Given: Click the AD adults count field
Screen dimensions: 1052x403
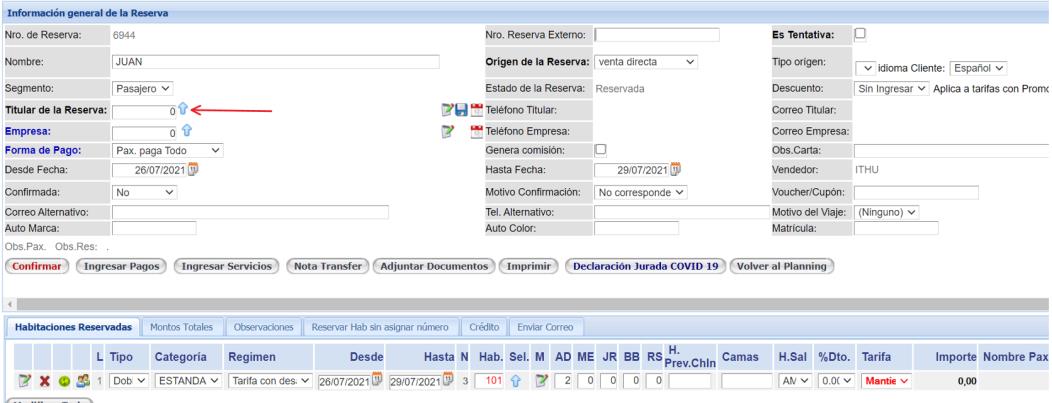Looking at the screenshot, I should pyautogui.click(x=563, y=381).
